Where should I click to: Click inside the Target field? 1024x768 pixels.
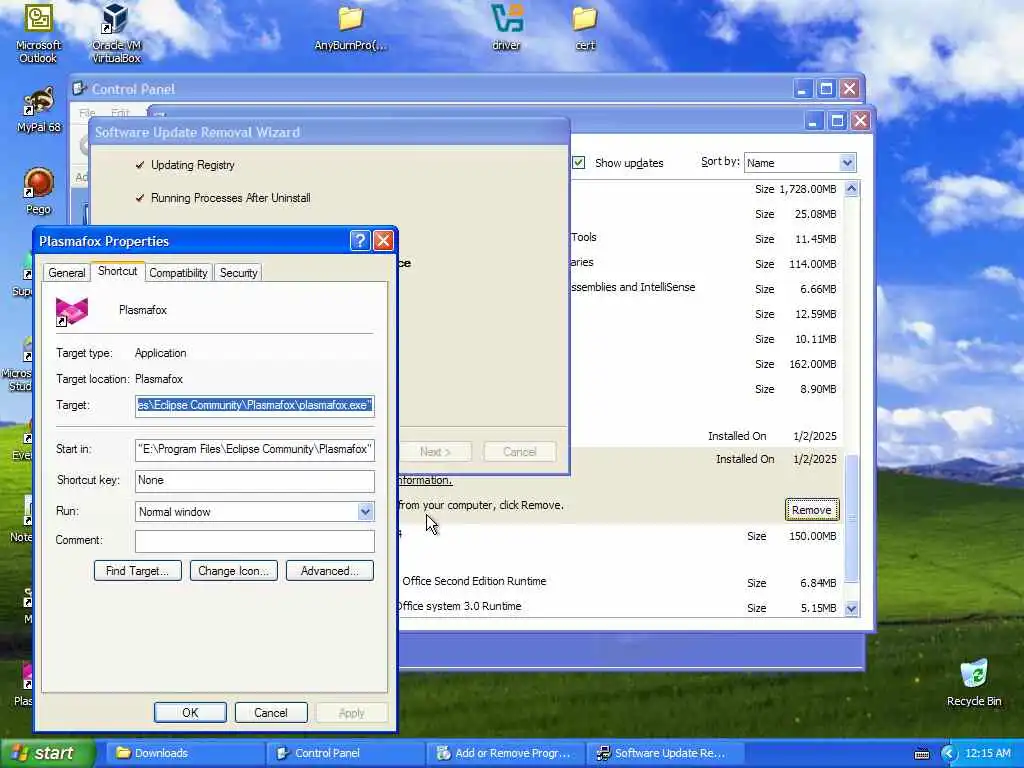(x=255, y=406)
